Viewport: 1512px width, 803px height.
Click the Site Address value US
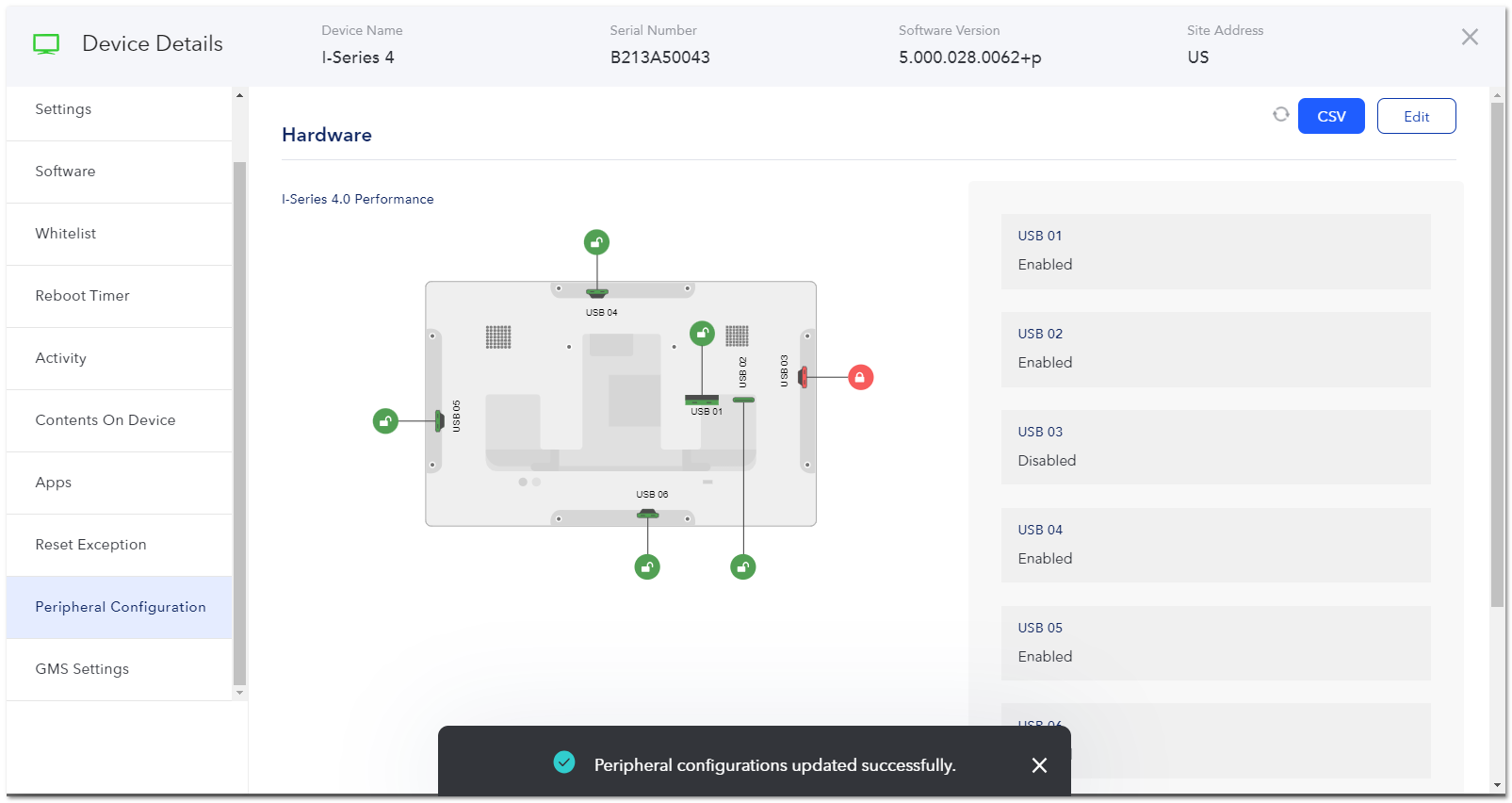click(x=1197, y=57)
